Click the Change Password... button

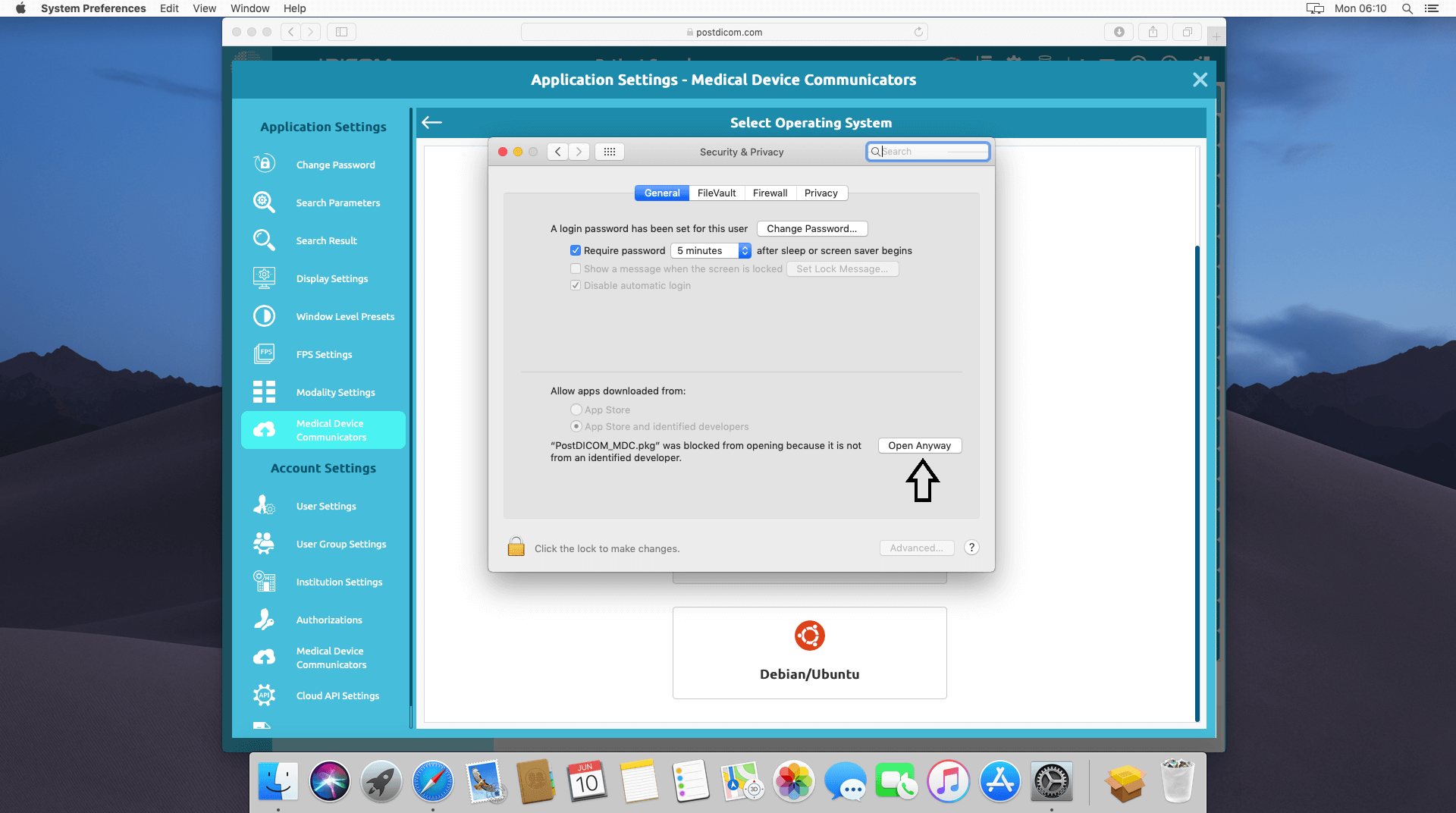coord(812,228)
